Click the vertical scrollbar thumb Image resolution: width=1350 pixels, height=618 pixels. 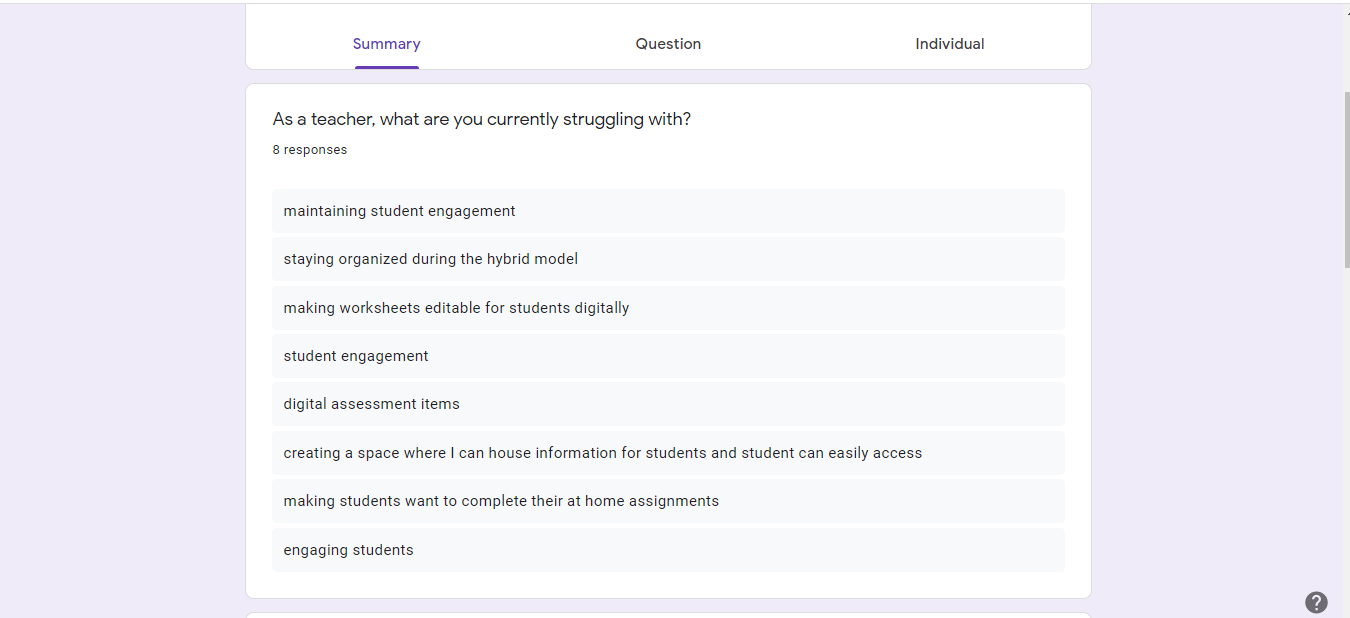tap(1346, 180)
